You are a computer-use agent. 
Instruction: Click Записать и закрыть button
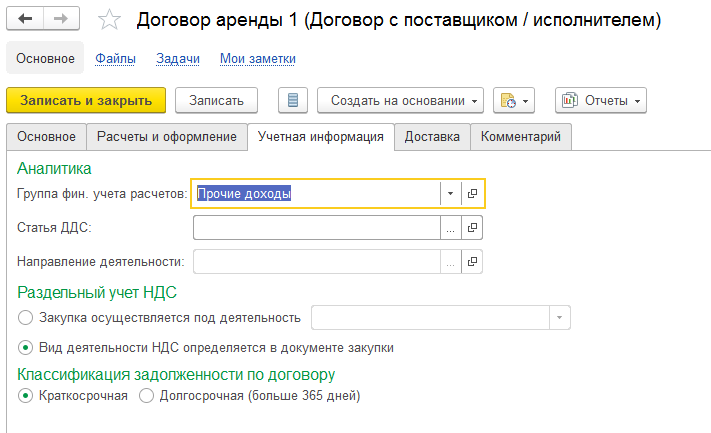click(86, 100)
